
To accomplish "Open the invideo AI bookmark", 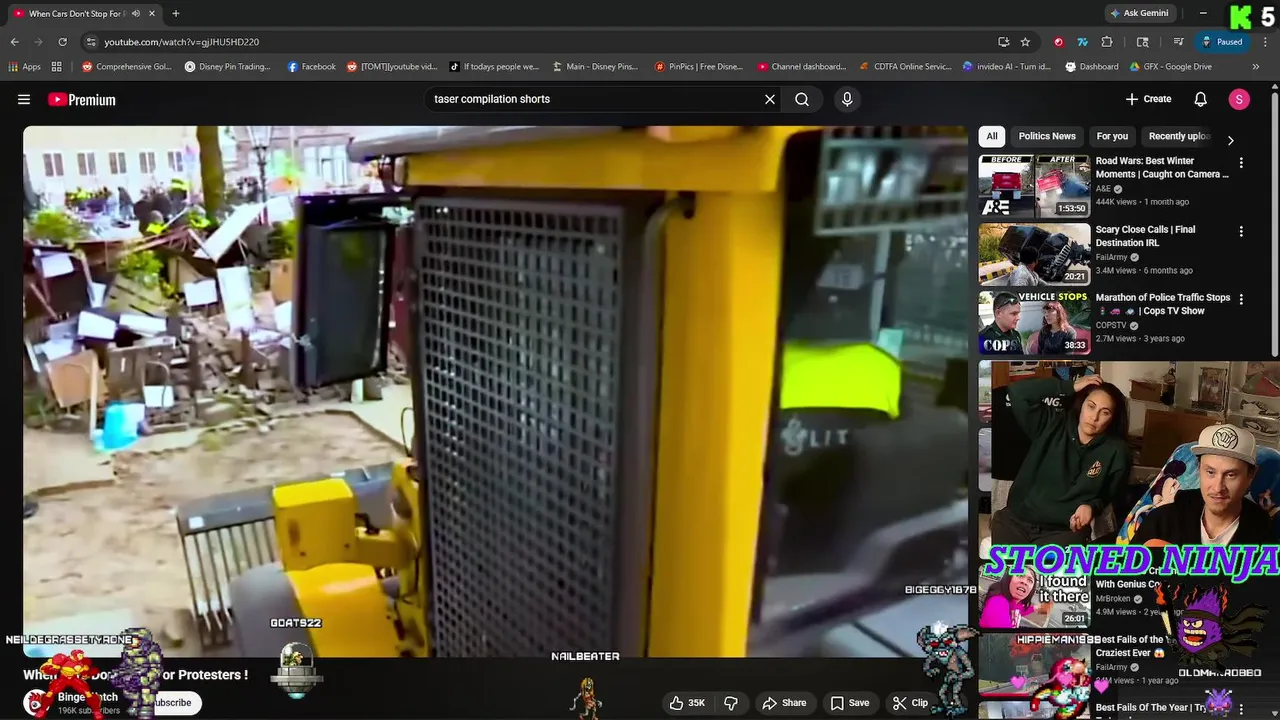I will click(x=1006, y=67).
